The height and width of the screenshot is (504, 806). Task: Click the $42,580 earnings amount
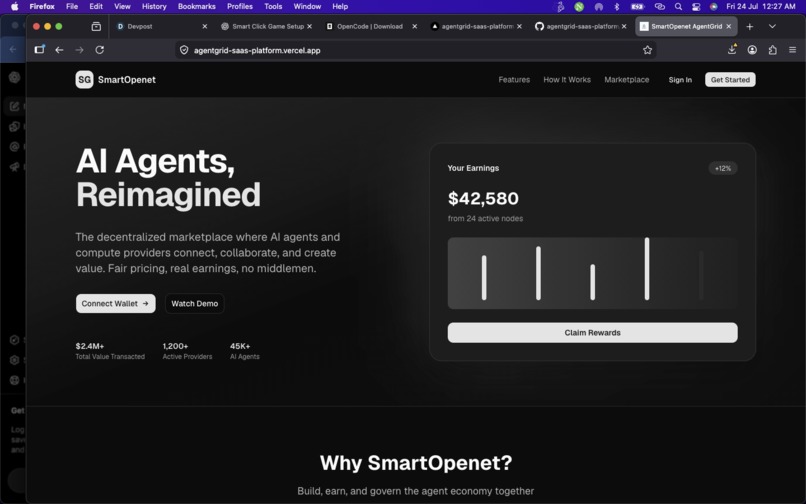coord(483,199)
